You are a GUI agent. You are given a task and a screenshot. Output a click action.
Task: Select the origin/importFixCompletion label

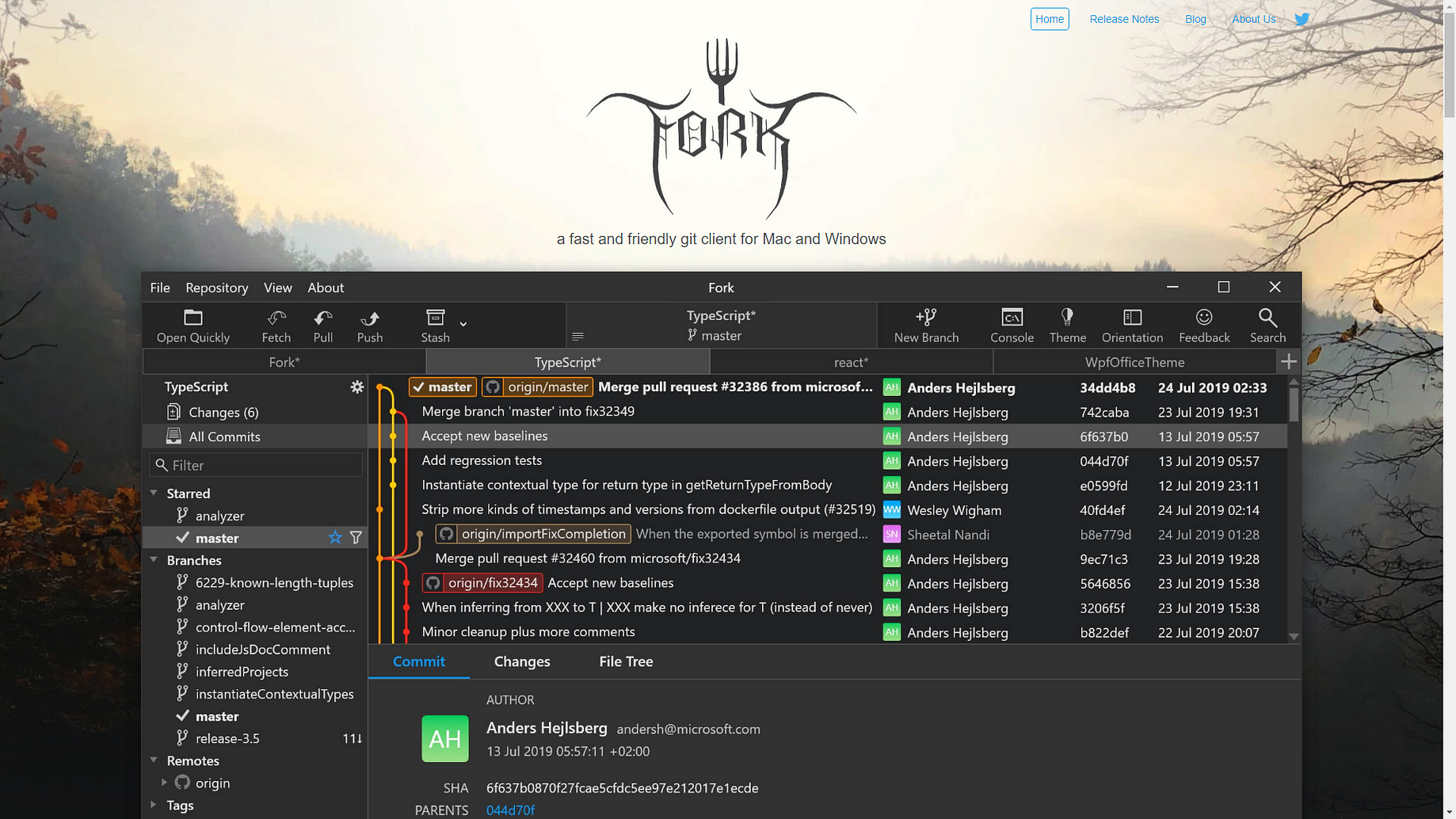pyautogui.click(x=533, y=534)
